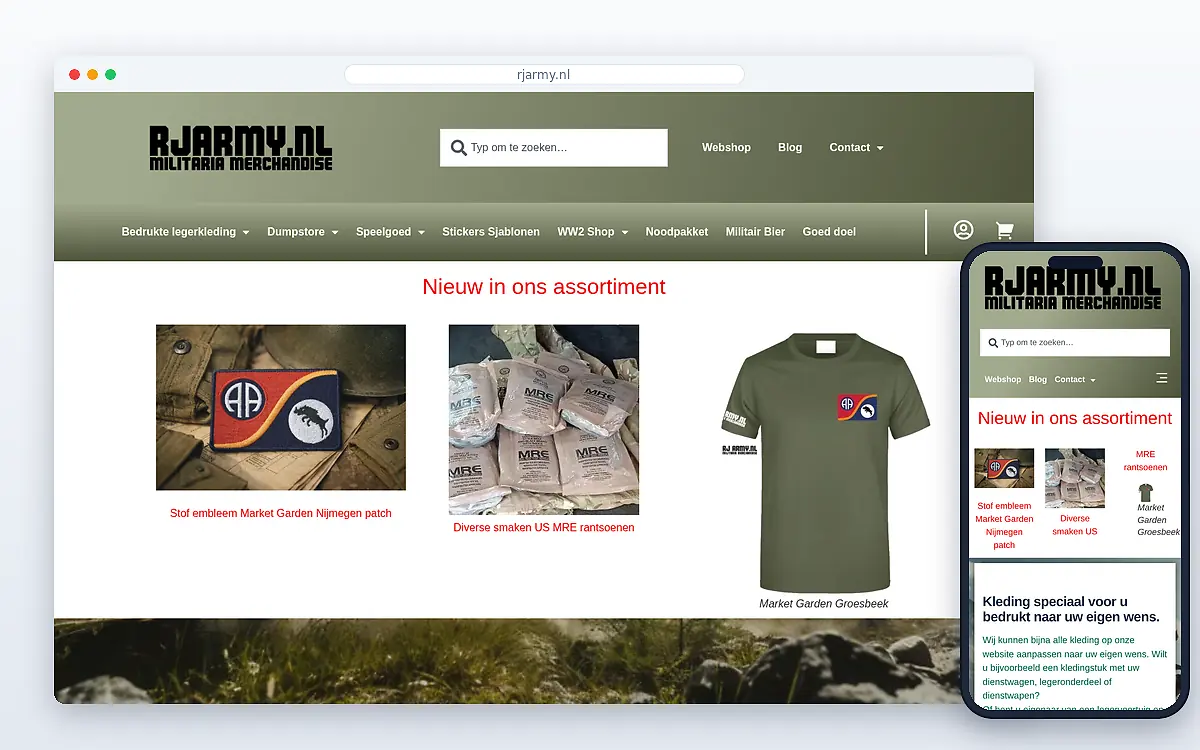Click the magnifier icon in the desktop search box
Screen dimensions: 1200x750
tap(459, 148)
